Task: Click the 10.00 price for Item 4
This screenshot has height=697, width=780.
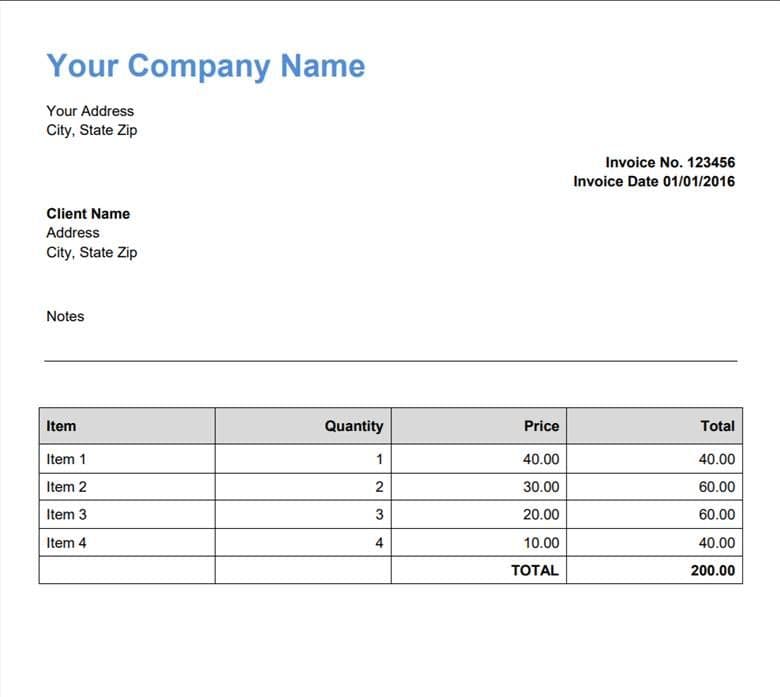Action: click(541, 543)
